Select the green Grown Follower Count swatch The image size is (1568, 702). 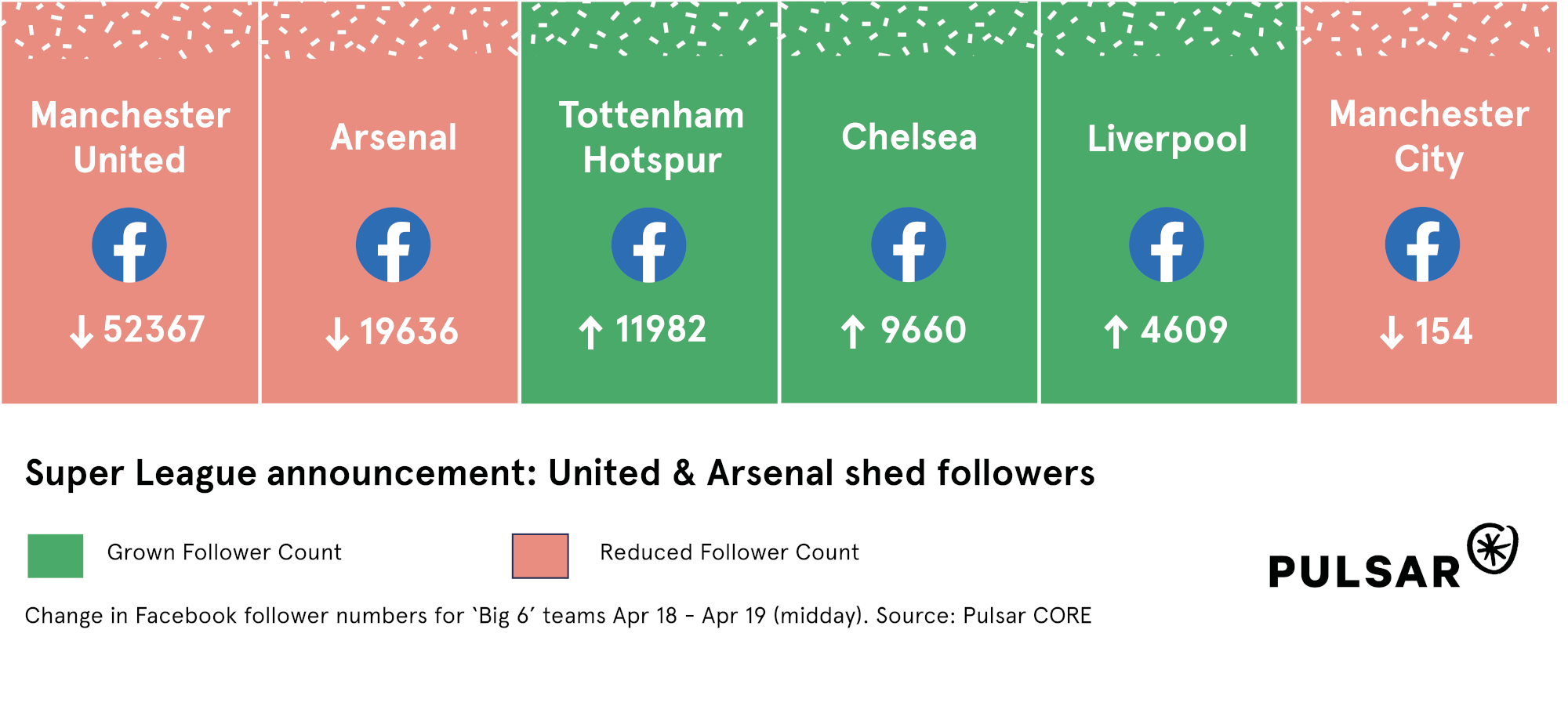56,556
